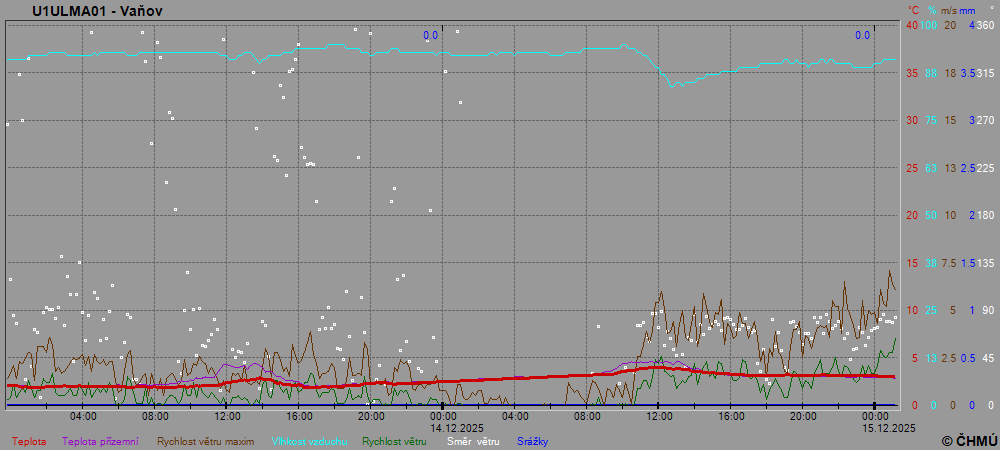The height and width of the screenshot is (450, 1000).
Task: Click the red 40 temperature axis value
Action: [912, 25]
